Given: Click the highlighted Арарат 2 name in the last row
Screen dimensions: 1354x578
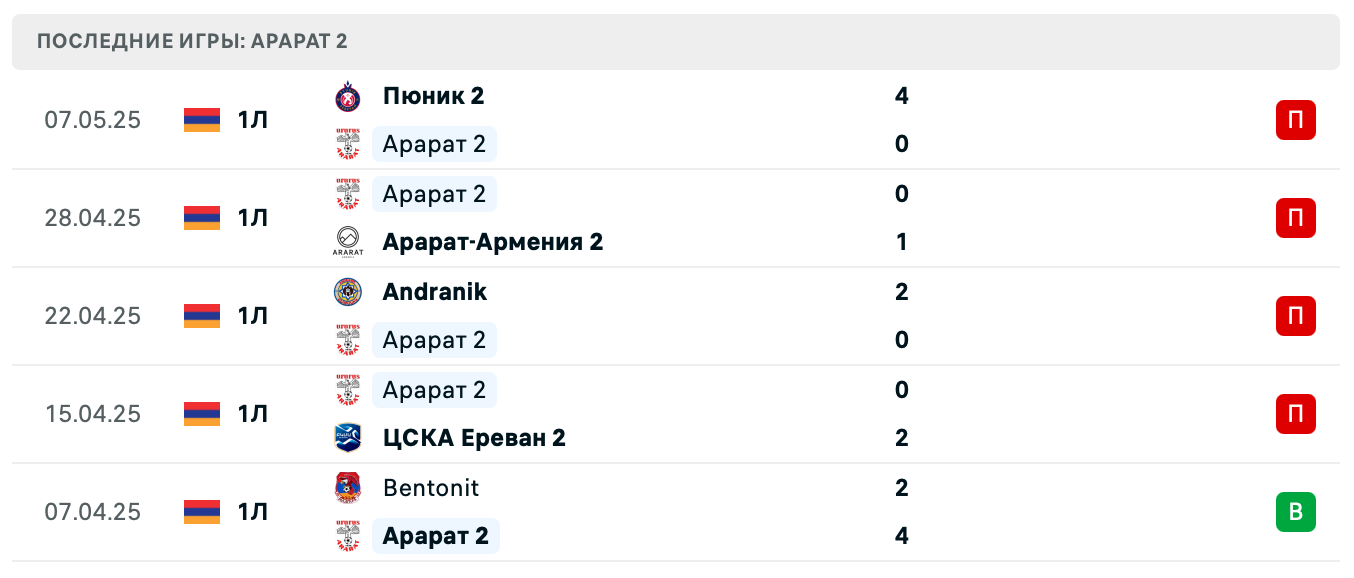Looking at the screenshot, I should [434, 536].
